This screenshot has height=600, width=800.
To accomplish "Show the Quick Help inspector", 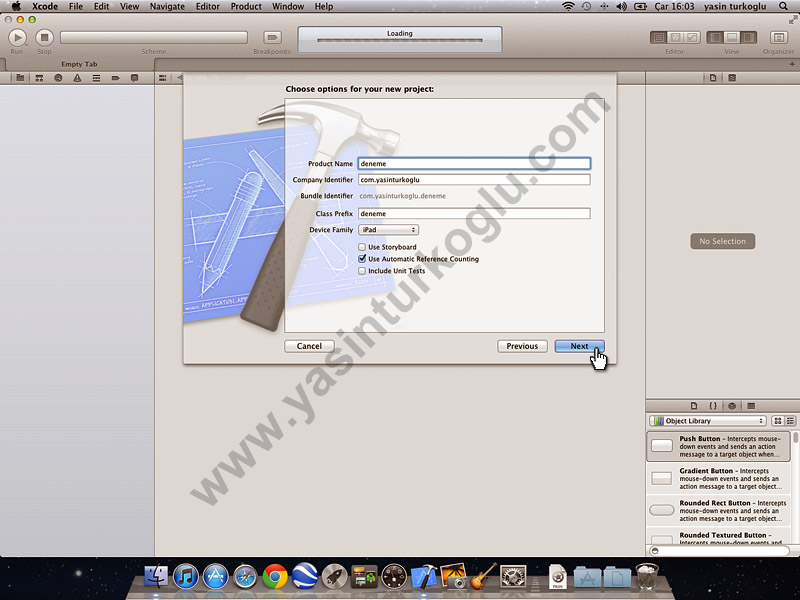I will click(732, 78).
